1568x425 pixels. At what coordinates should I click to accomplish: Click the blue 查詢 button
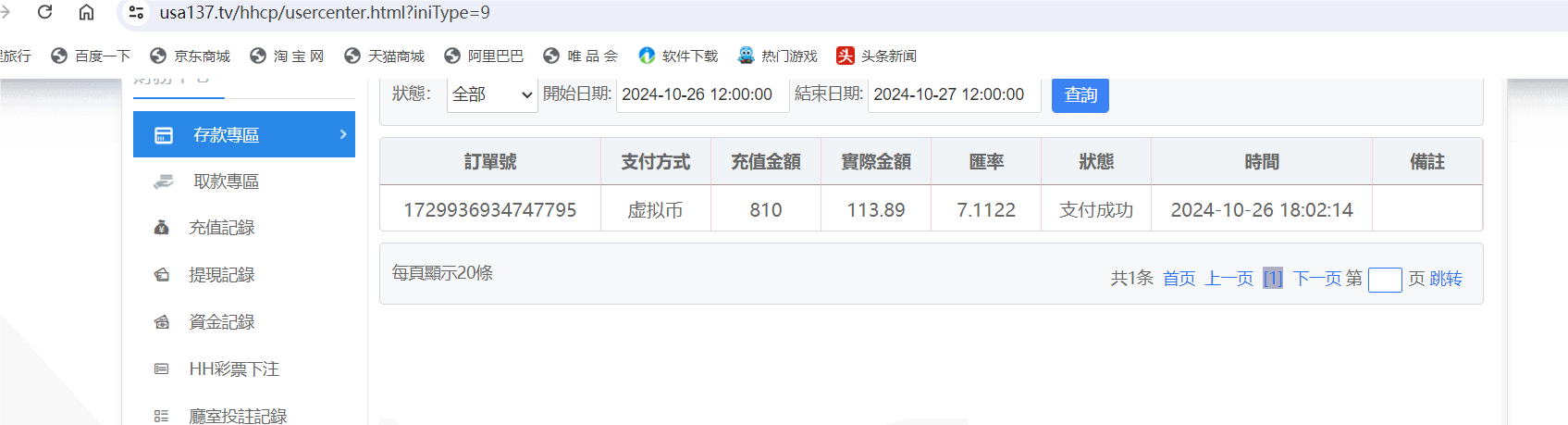1080,94
